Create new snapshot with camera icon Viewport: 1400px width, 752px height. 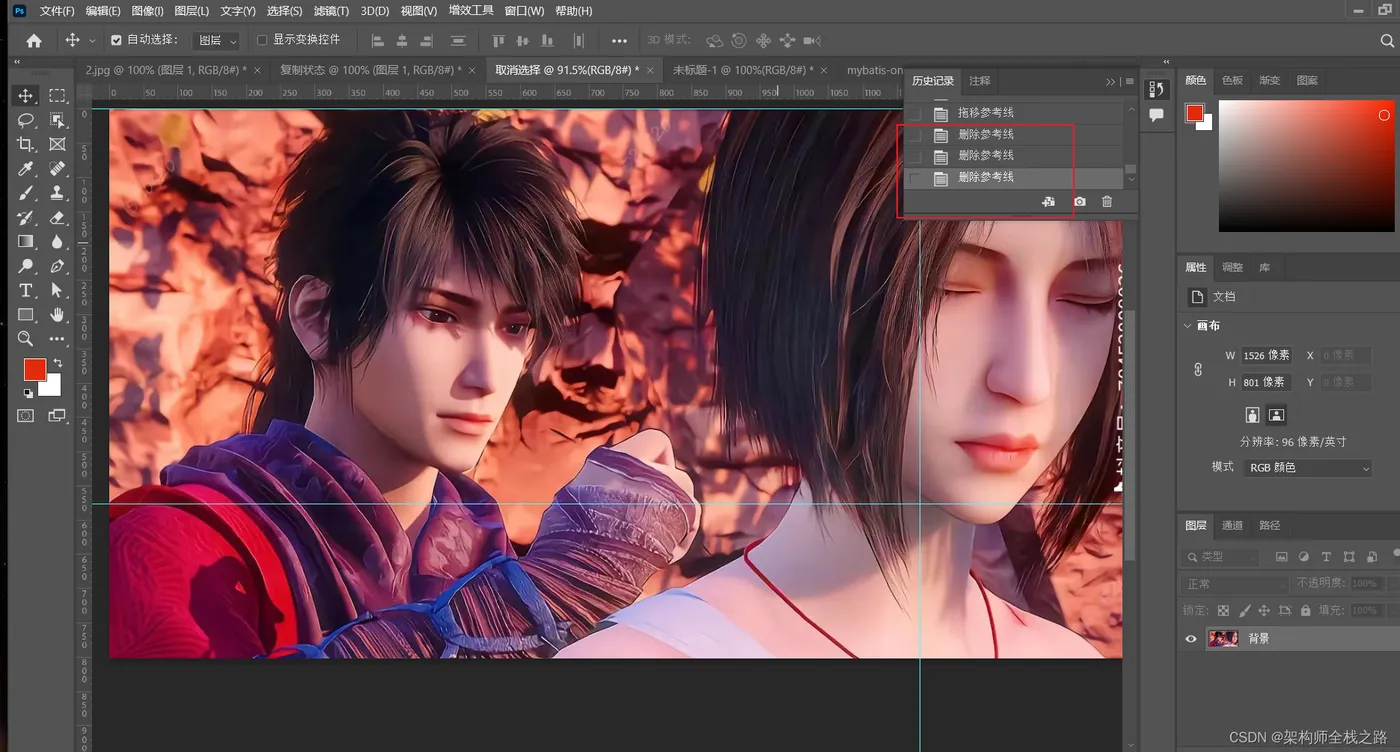pyautogui.click(x=1079, y=202)
